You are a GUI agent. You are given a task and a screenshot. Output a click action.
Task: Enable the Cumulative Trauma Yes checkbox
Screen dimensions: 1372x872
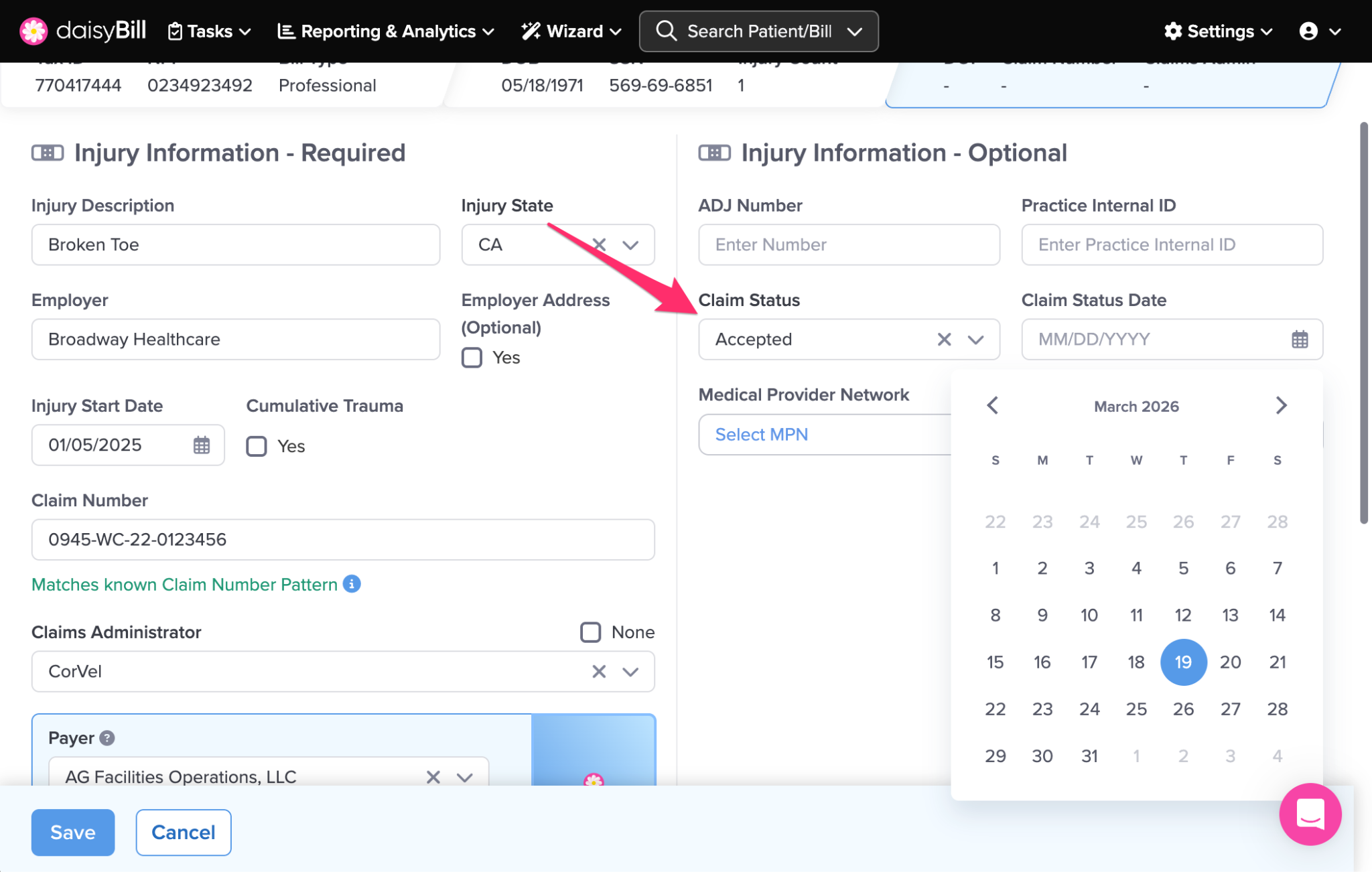coord(257,446)
